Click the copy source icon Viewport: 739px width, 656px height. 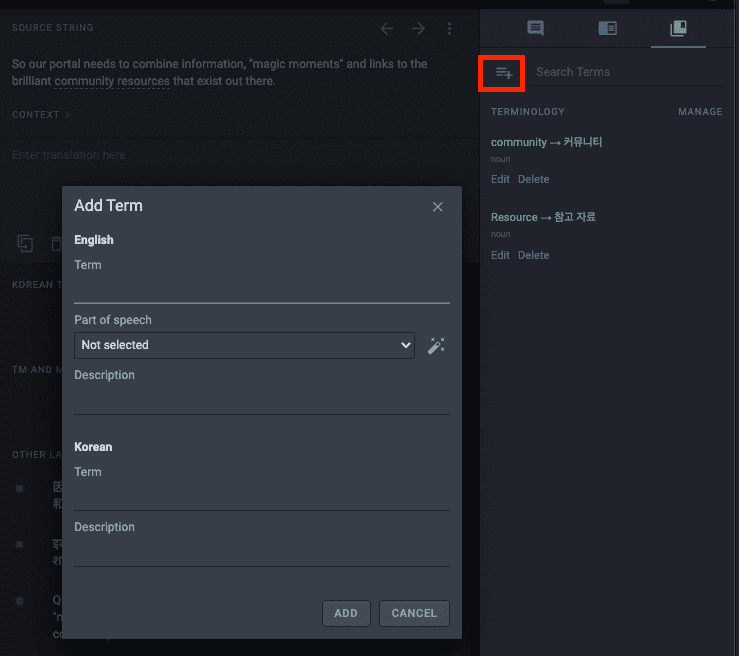click(x=25, y=243)
